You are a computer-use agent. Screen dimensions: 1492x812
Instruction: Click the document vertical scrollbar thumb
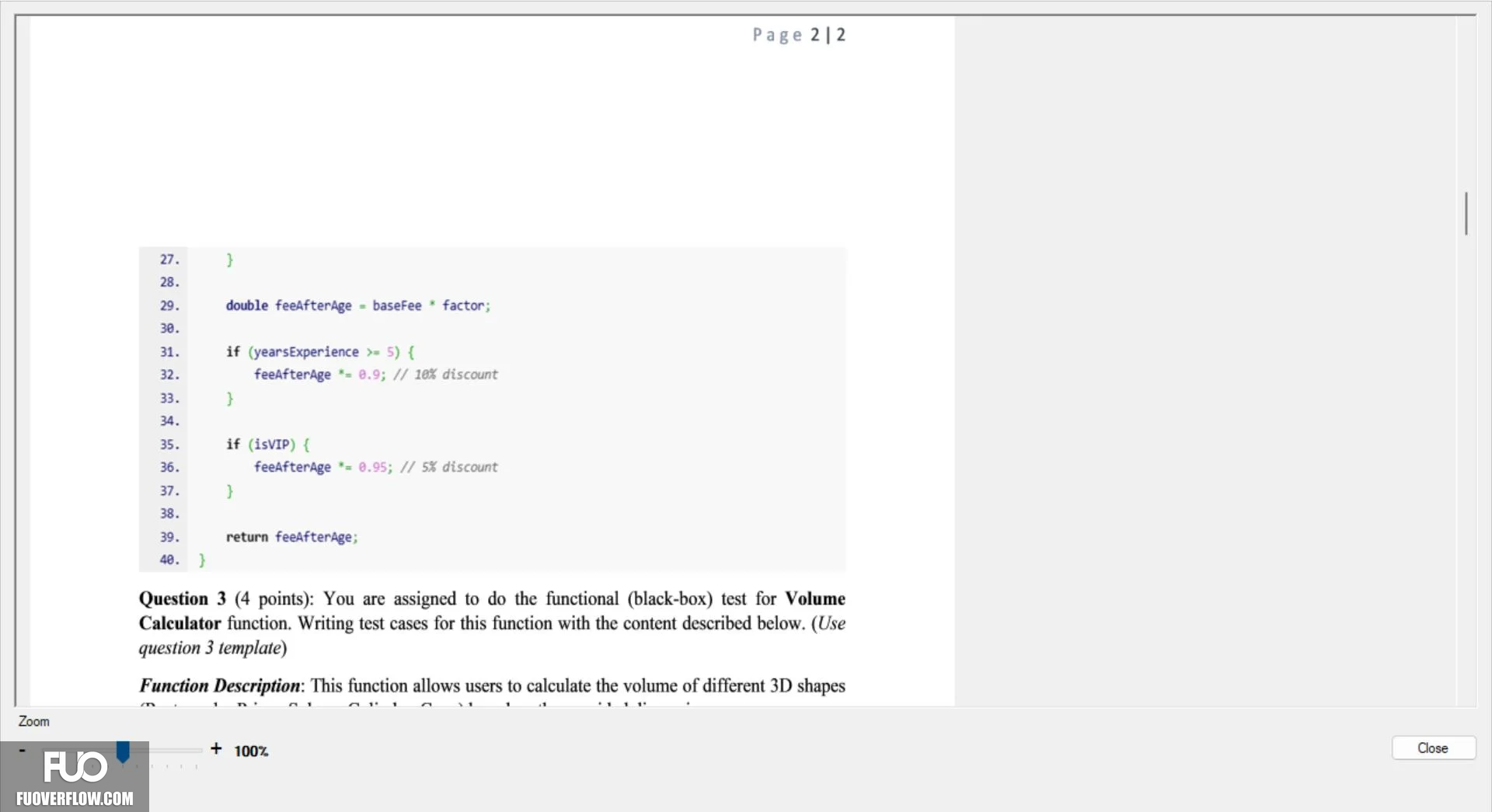(x=1466, y=213)
